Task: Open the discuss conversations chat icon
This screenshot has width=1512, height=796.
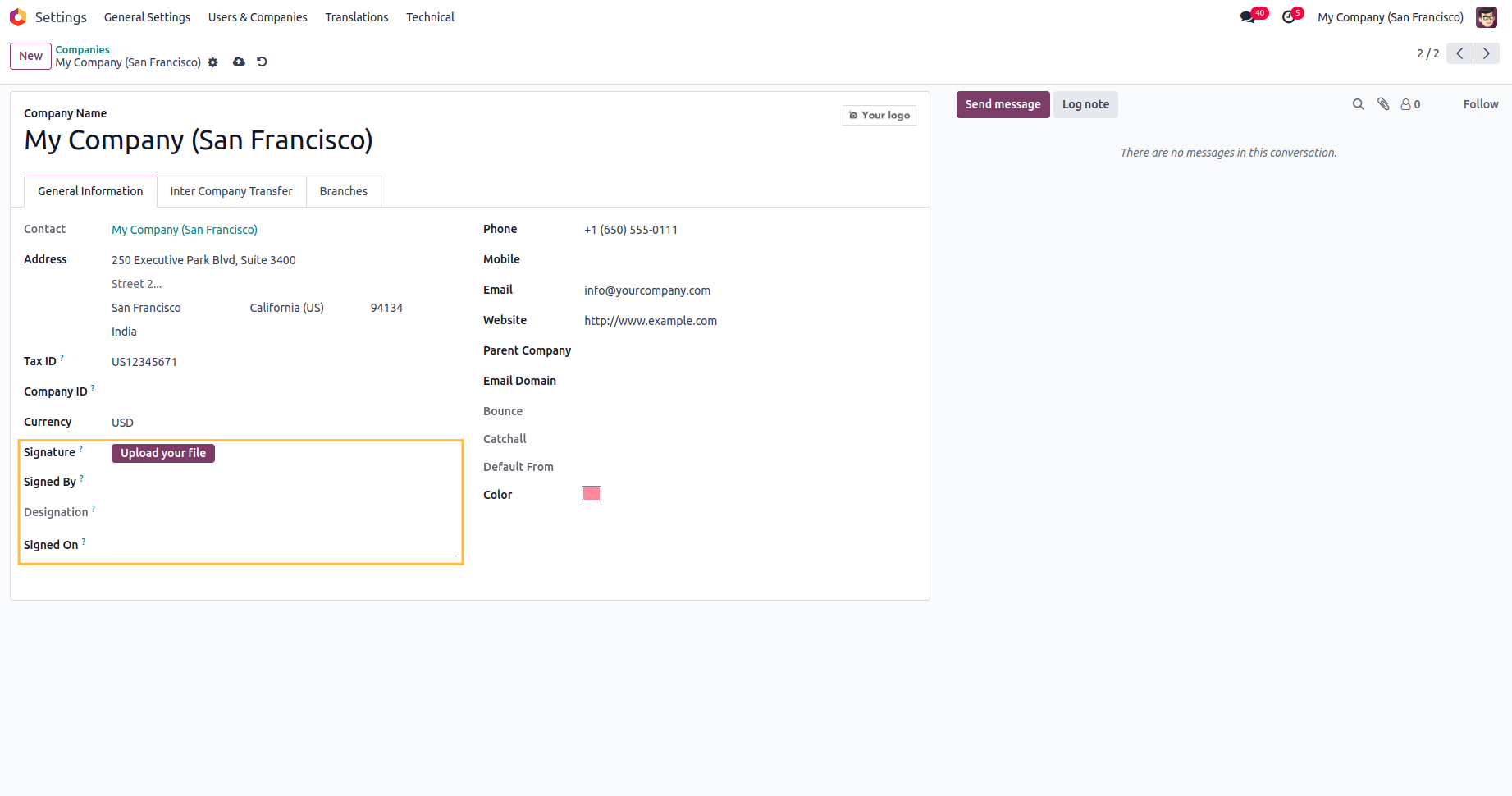Action: pos(1248,17)
